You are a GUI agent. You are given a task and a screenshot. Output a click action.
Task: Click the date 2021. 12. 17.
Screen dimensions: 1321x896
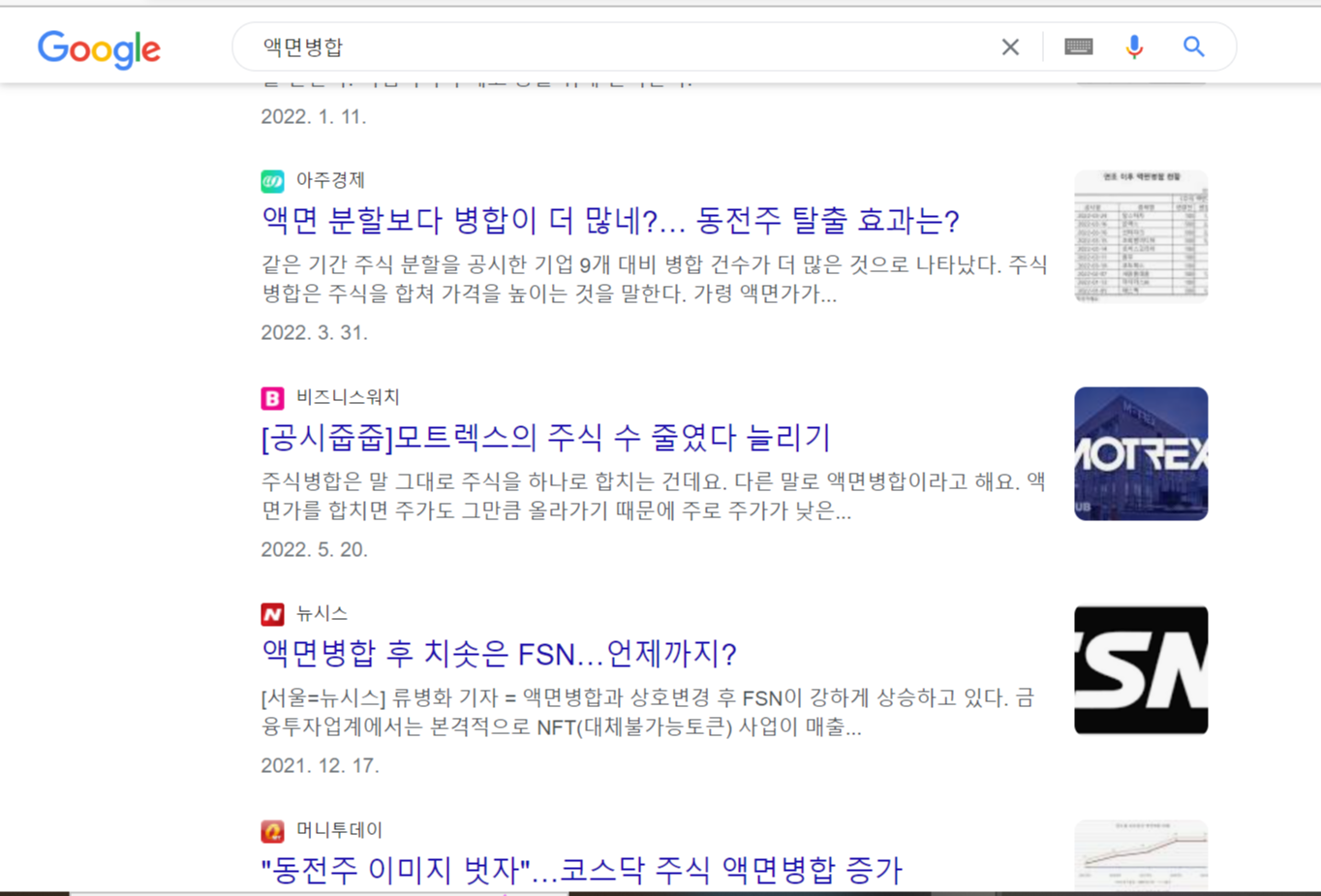click(x=320, y=766)
